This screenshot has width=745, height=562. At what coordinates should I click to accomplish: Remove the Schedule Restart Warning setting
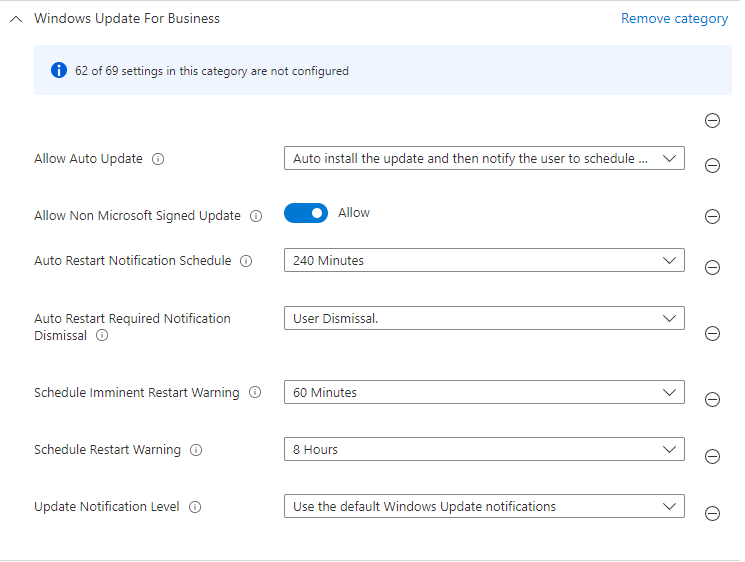pos(713,457)
